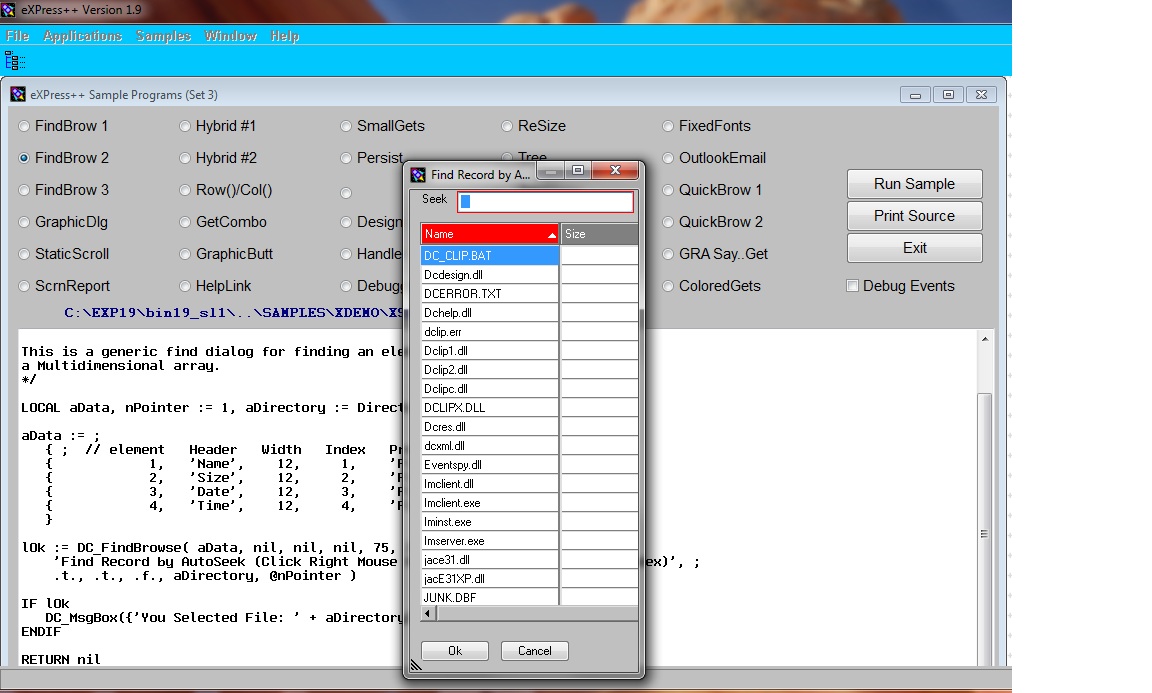Enable the Debug Events checkbox
1152x693 pixels.
tap(853, 286)
